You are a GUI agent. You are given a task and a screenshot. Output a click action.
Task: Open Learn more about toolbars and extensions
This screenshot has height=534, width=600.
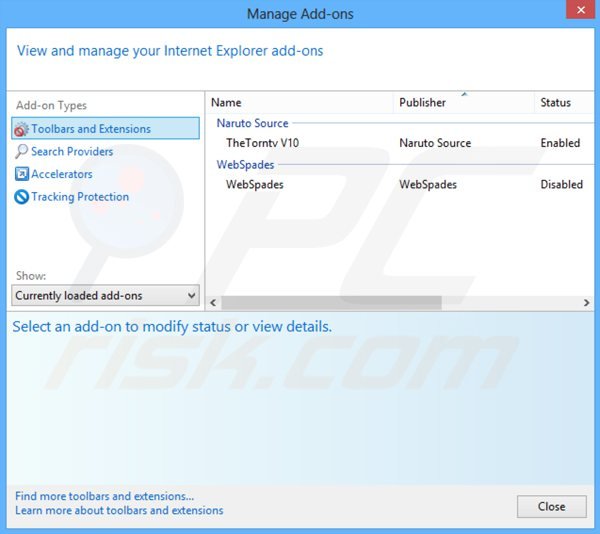119,510
